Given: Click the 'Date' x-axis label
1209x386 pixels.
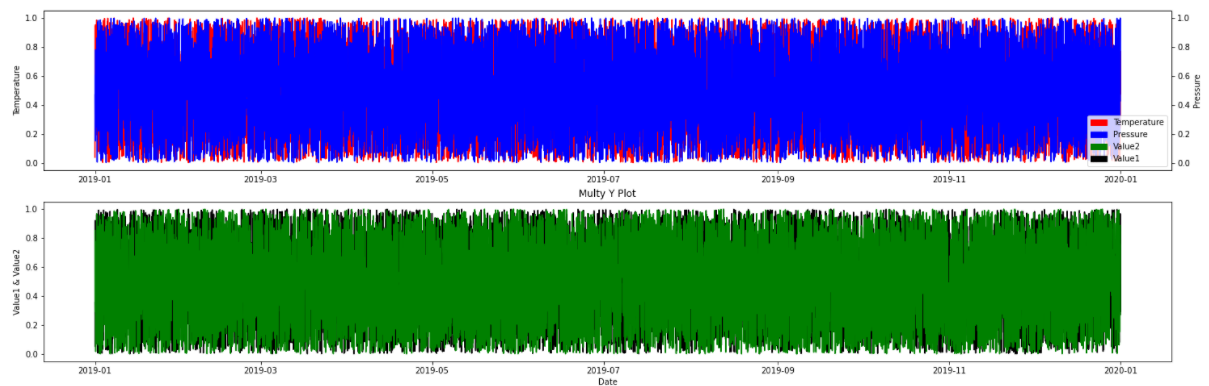Looking at the screenshot, I should pyautogui.click(x=607, y=381).
